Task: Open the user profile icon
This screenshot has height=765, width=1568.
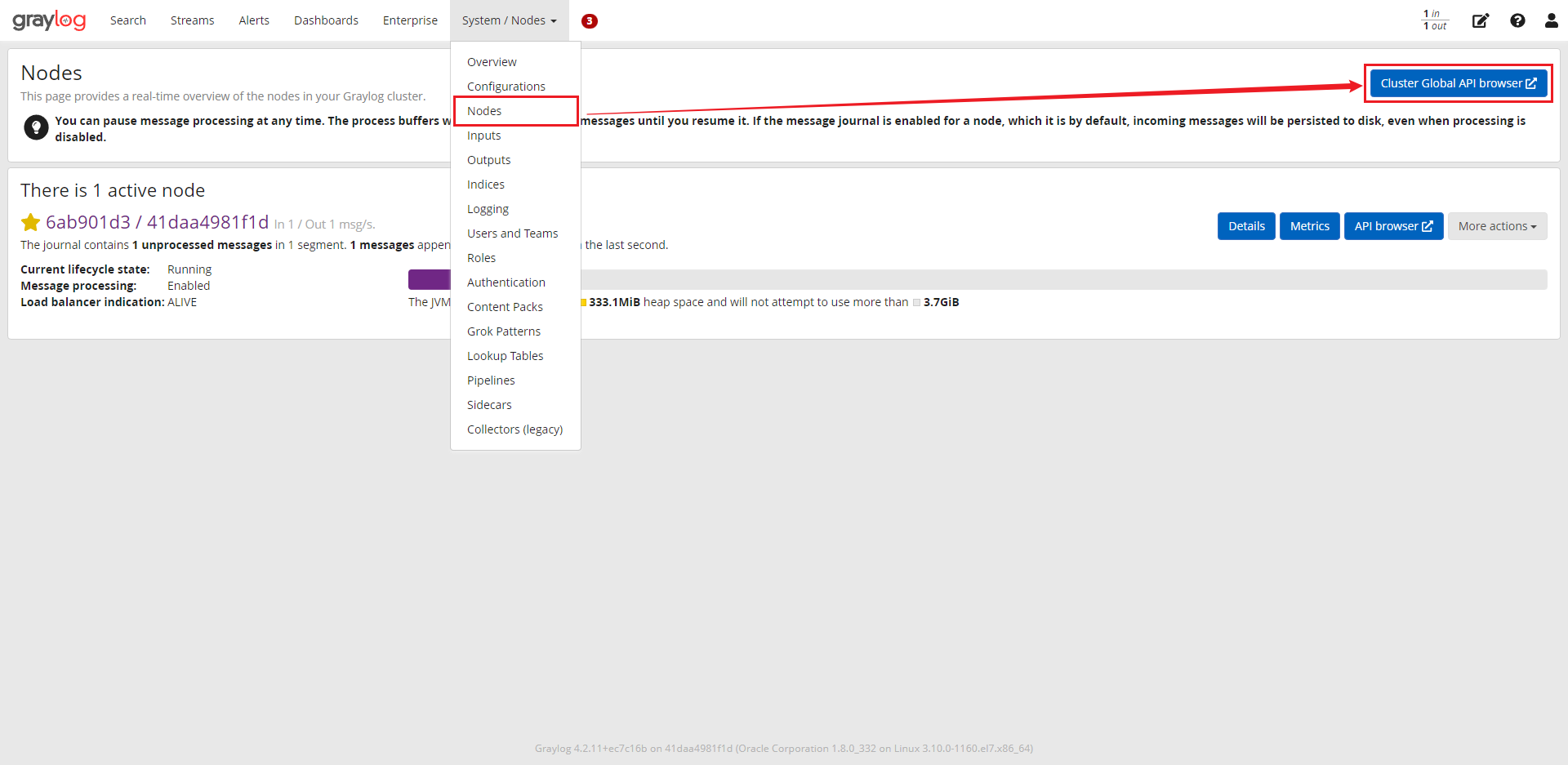Action: 1552,20
